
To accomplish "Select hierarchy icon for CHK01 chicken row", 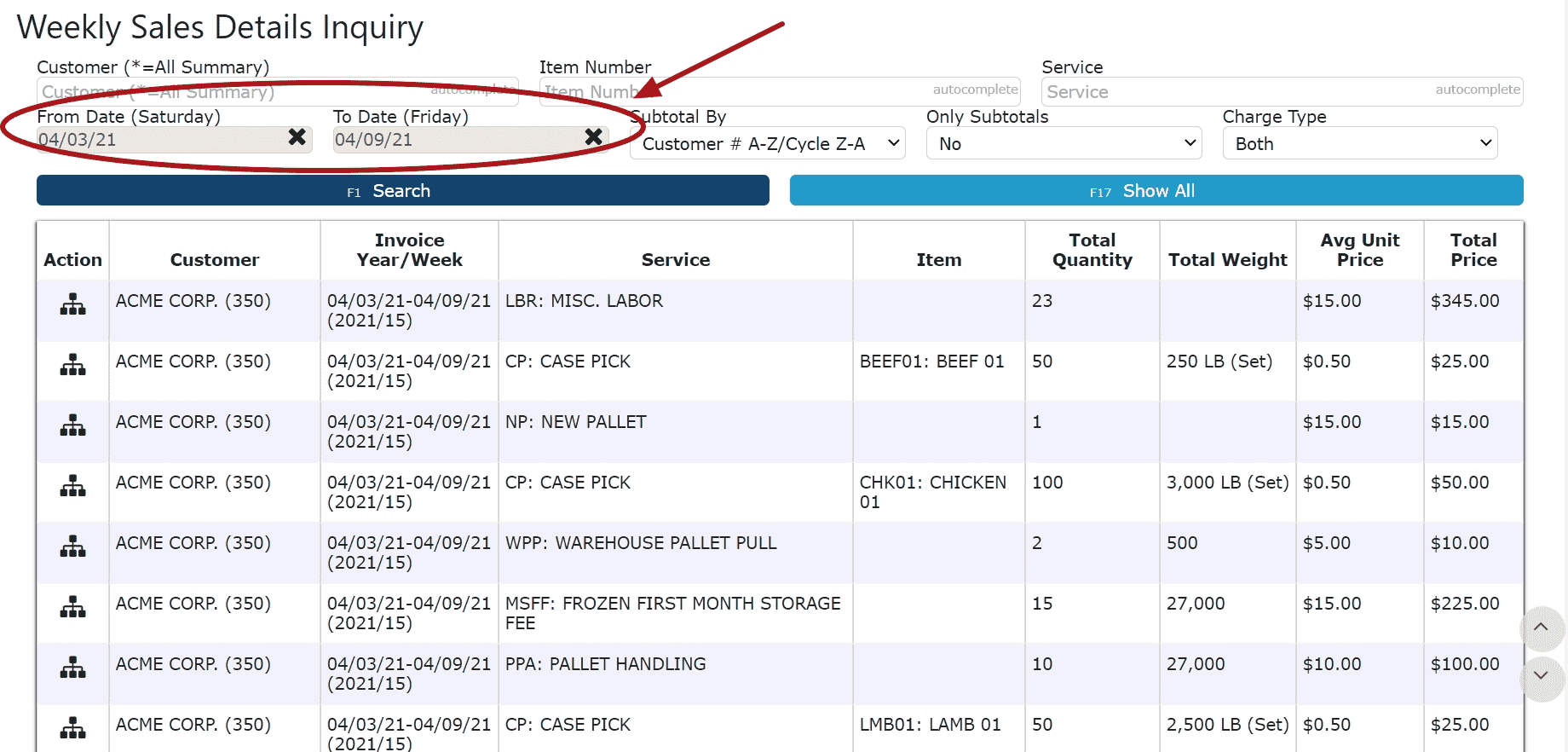I will 72,486.
